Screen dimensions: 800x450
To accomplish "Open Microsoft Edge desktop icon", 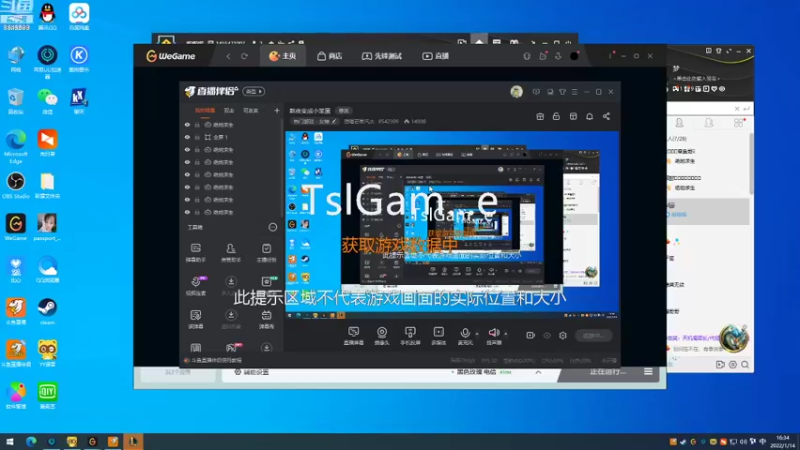I will click(x=16, y=147).
